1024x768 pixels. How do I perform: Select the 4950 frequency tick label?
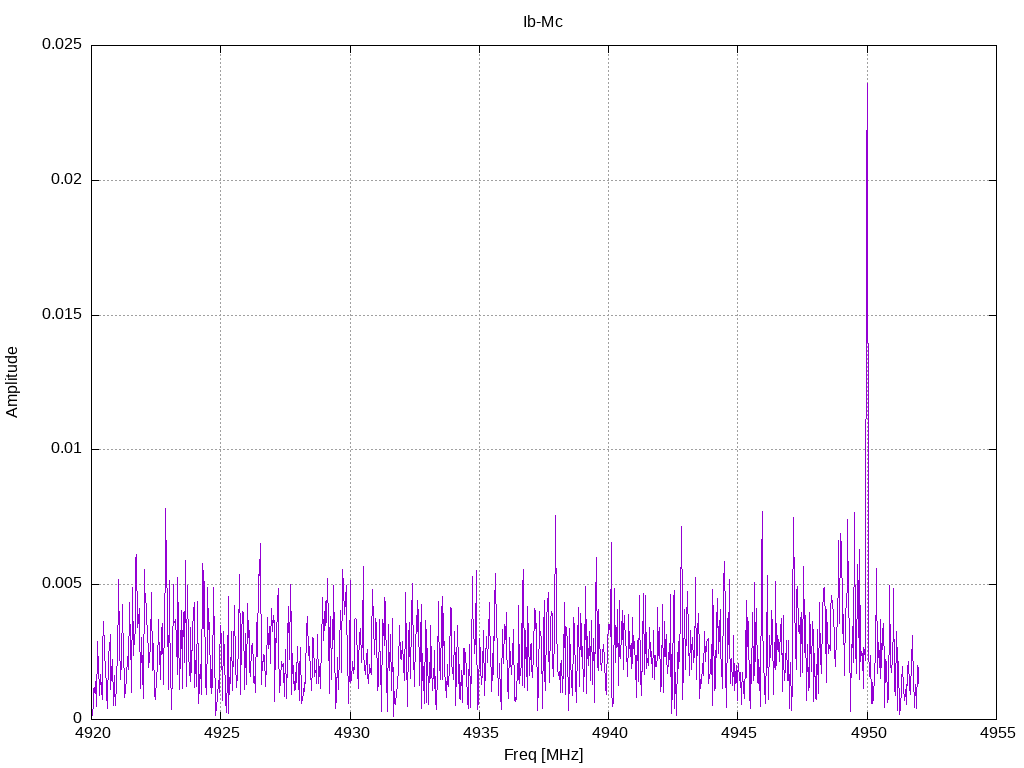(x=867, y=733)
